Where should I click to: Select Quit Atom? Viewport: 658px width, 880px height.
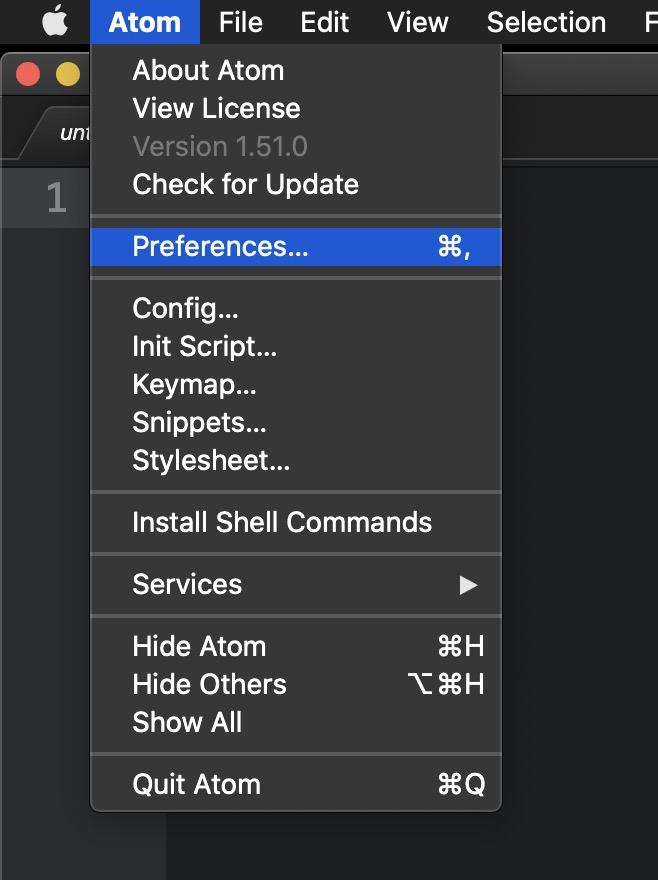[196, 784]
